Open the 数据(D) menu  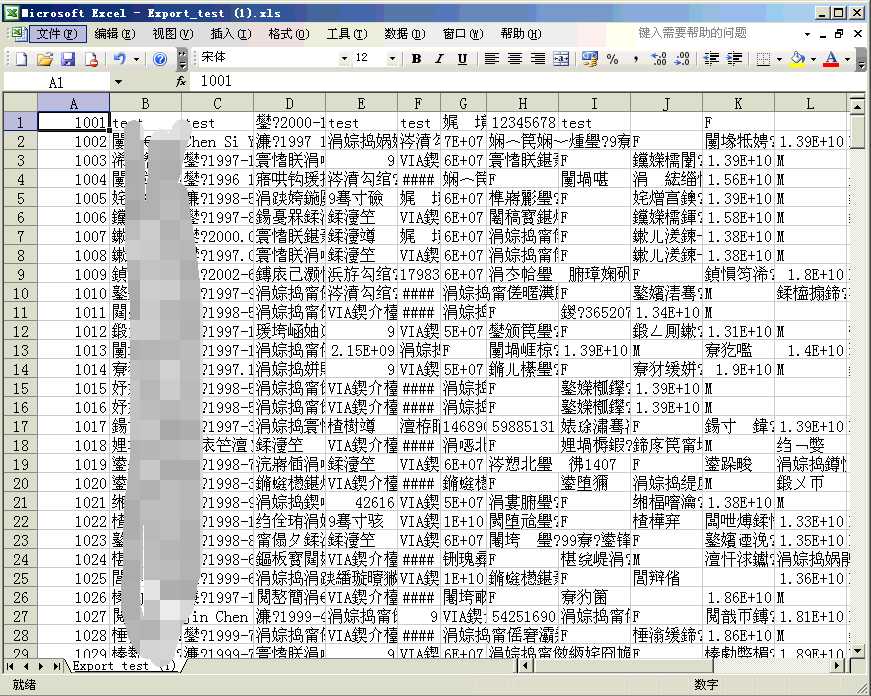(404, 34)
